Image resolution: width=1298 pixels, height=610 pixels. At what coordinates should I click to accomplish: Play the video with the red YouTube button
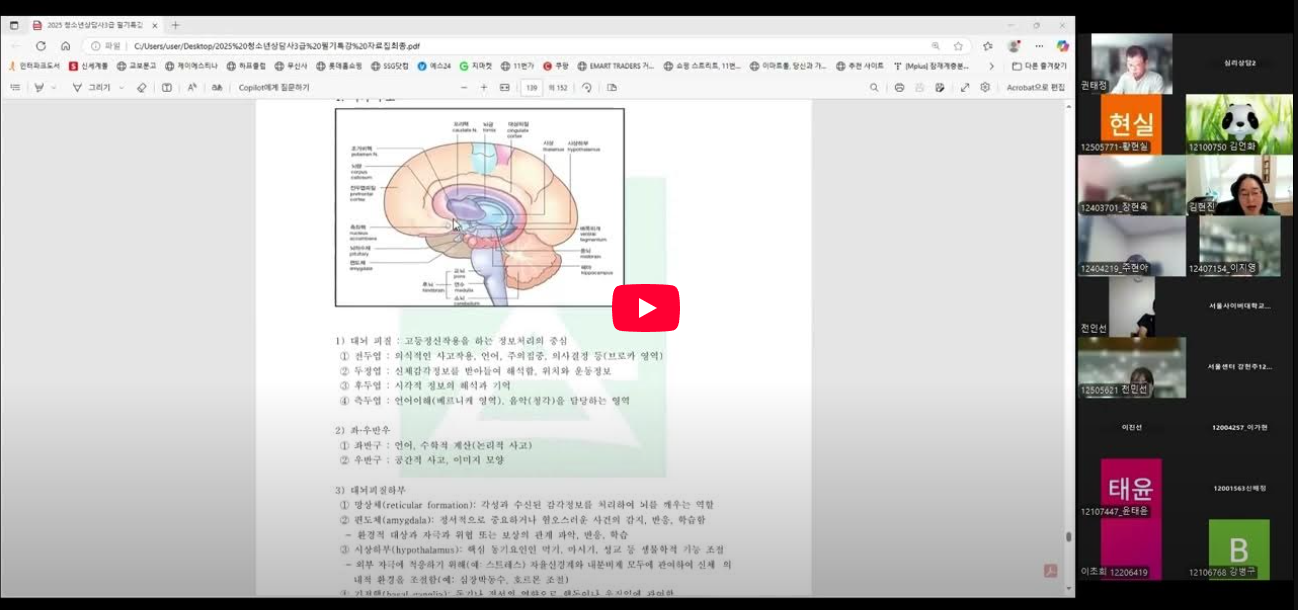[645, 308]
